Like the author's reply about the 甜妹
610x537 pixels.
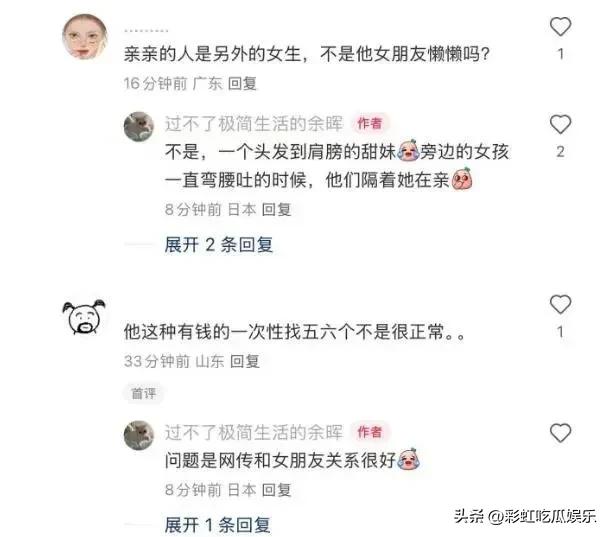(560, 125)
